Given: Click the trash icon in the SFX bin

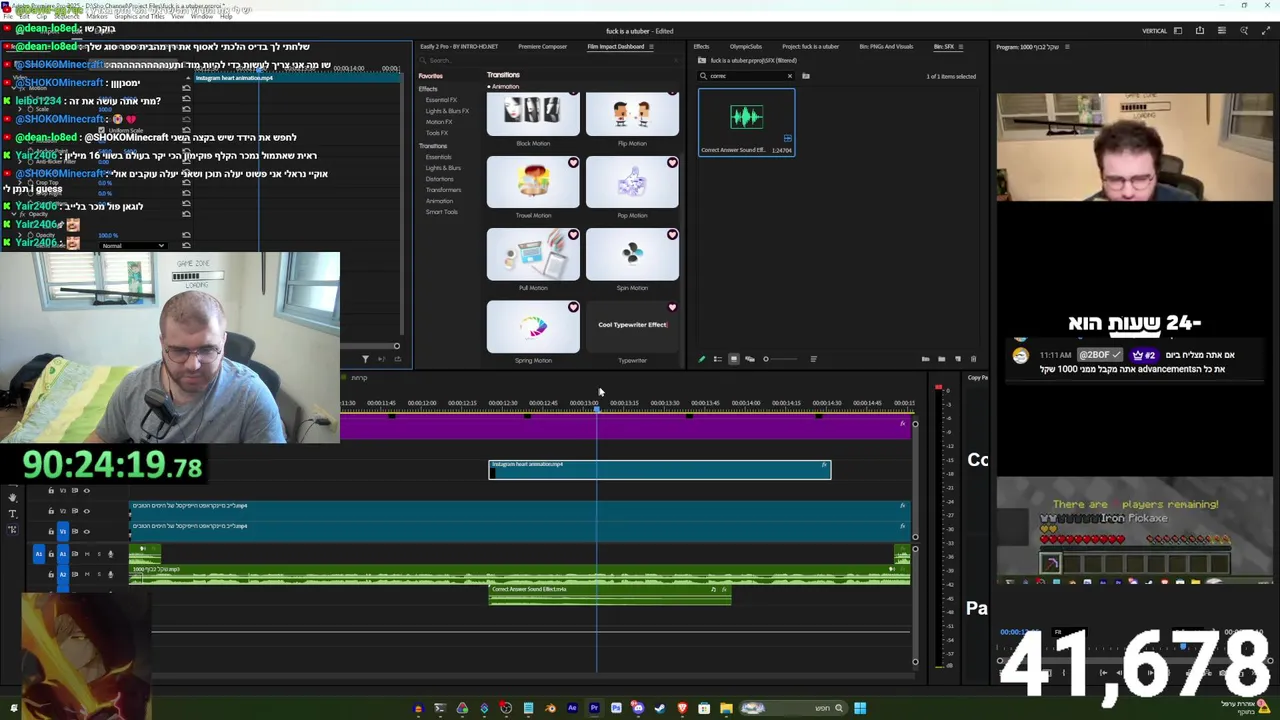Looking at the screenshot, I should [x=973, y=359].
